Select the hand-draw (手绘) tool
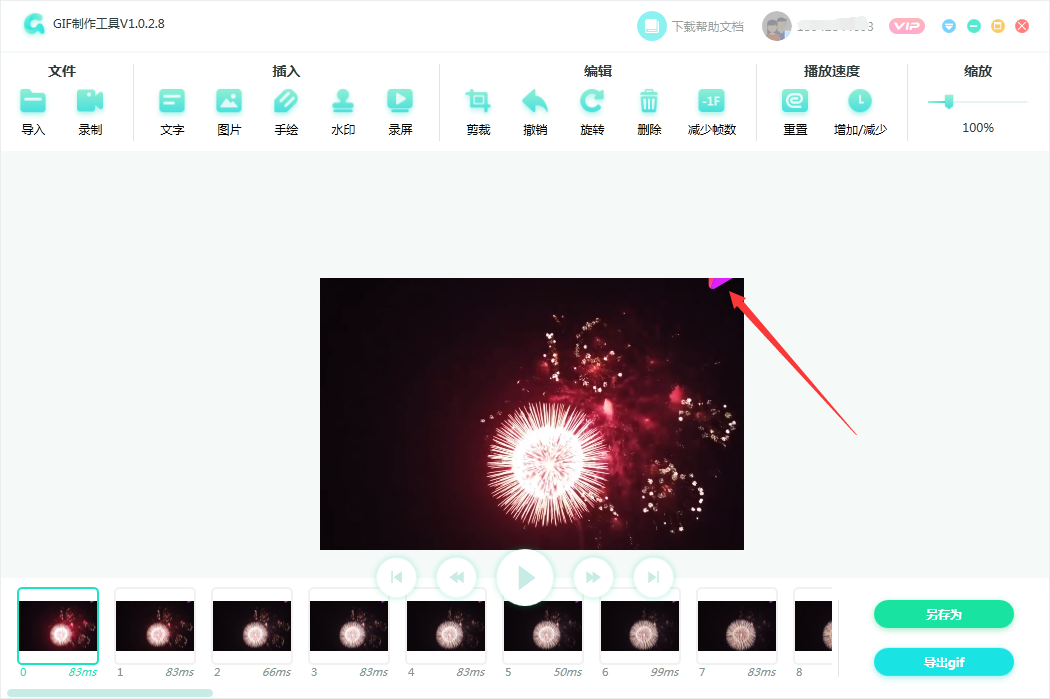This screenshot has width=1050, height=699. (286, 102)
